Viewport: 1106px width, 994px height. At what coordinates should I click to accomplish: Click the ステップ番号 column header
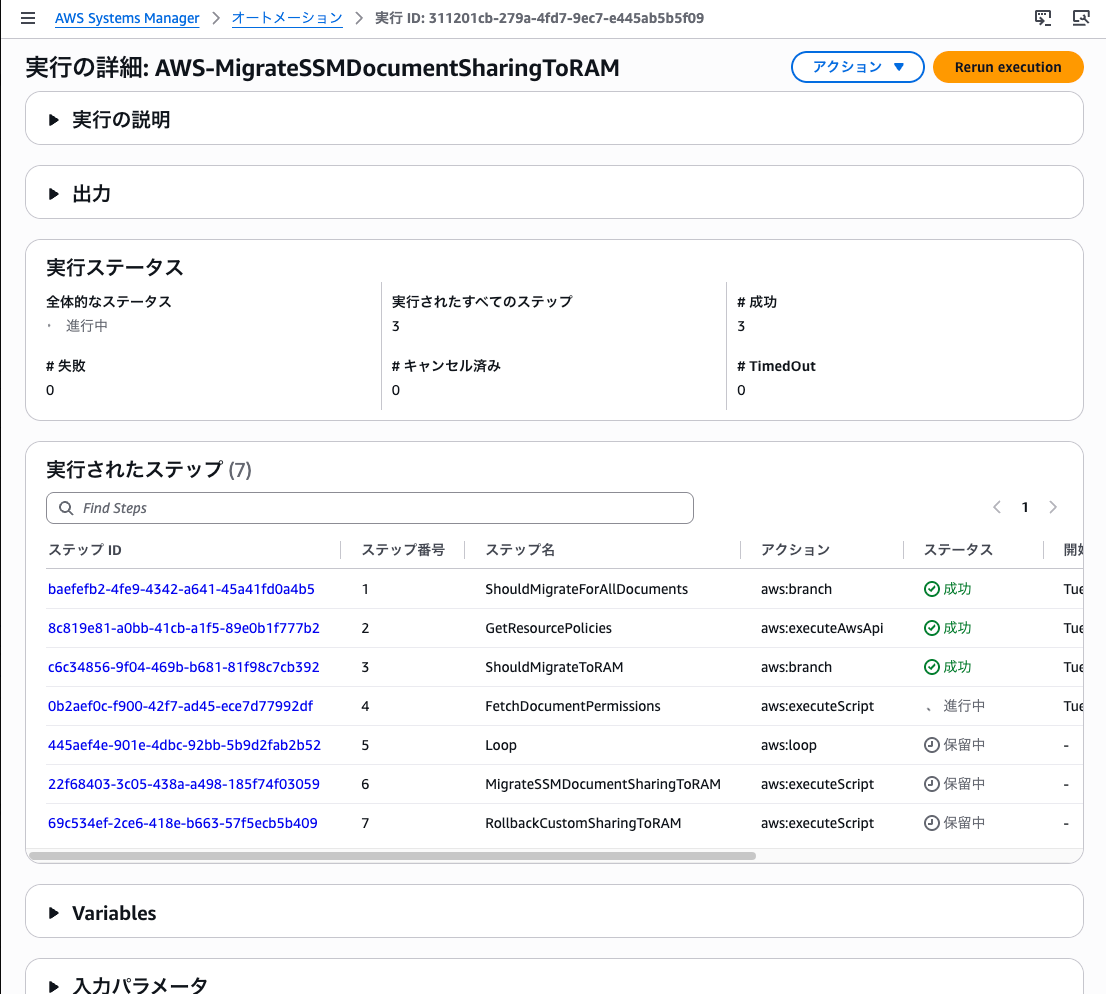click(403, 550)
